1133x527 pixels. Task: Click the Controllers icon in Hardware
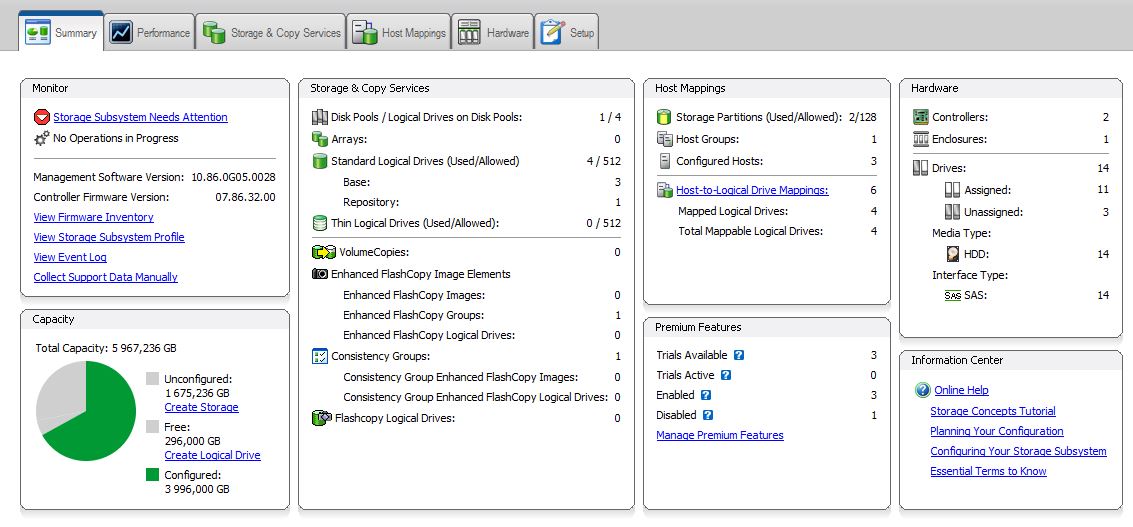921,117
